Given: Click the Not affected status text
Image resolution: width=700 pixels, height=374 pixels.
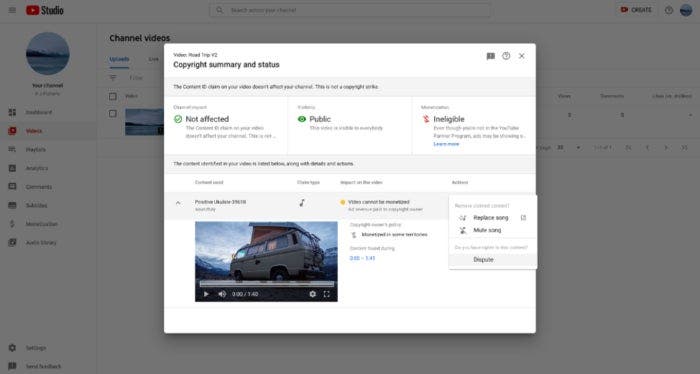Looking at the screenshot, I should [x=207, y=119].
